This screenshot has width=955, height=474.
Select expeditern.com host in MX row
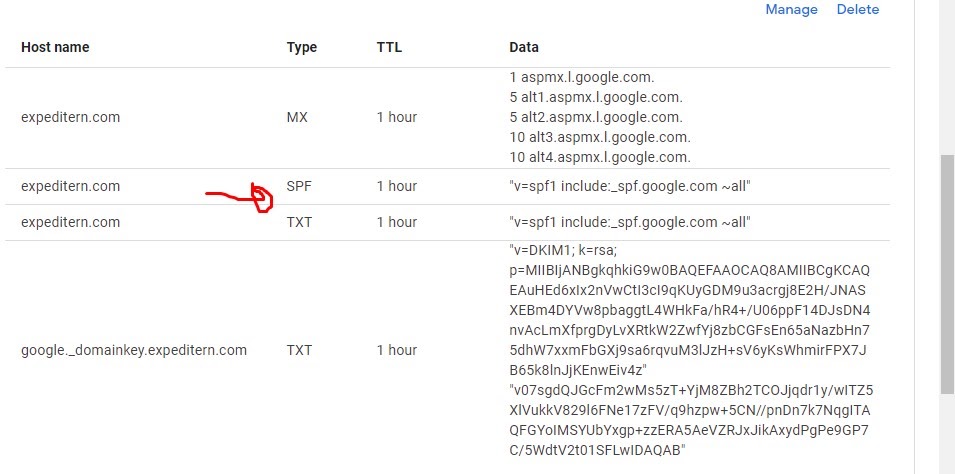70,117
